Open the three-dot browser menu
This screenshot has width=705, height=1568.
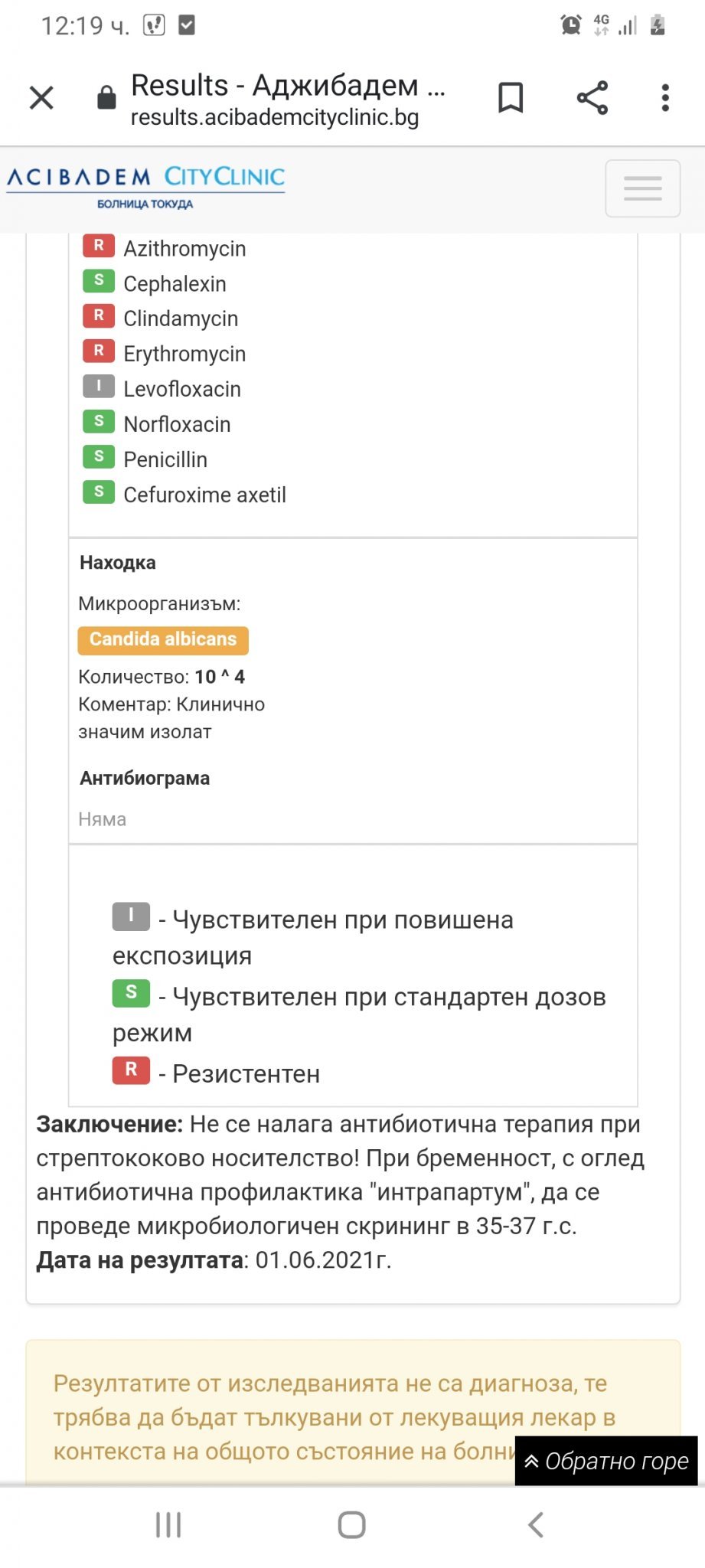(665, 98)
